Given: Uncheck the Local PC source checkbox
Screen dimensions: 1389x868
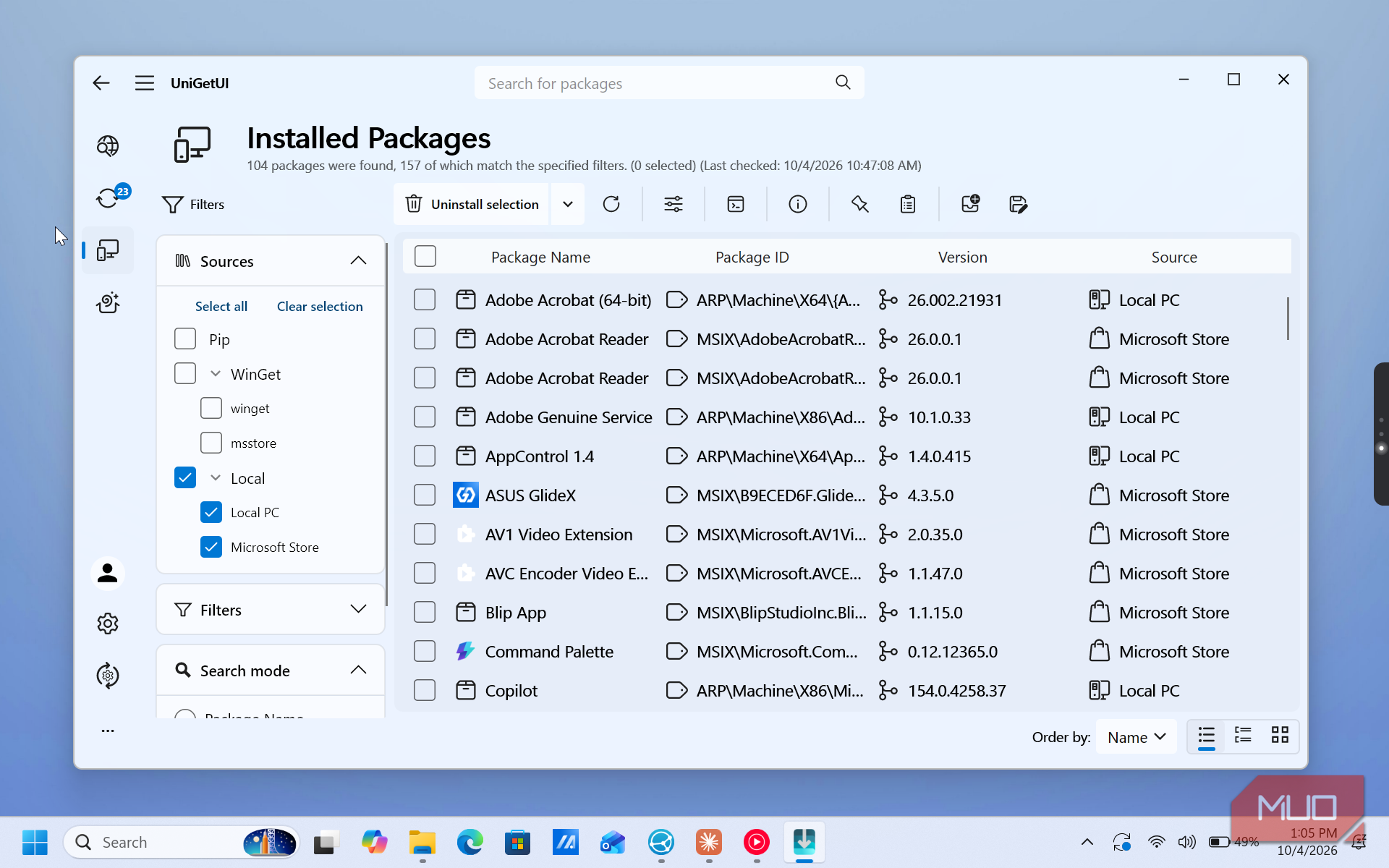Looking at the screenshot, I should coord(211,512).
